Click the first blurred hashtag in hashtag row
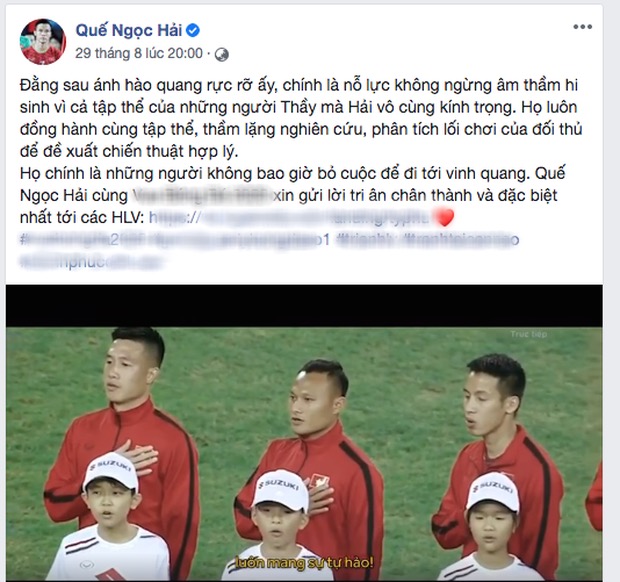Viewport: 620px width, 582px height. [82, 240]
